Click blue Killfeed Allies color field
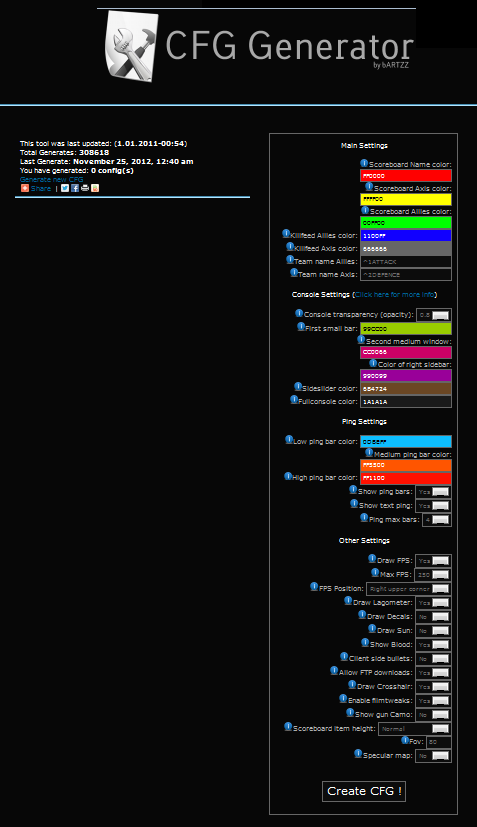This screenshot has height=827, width=477. coord(406,236)
